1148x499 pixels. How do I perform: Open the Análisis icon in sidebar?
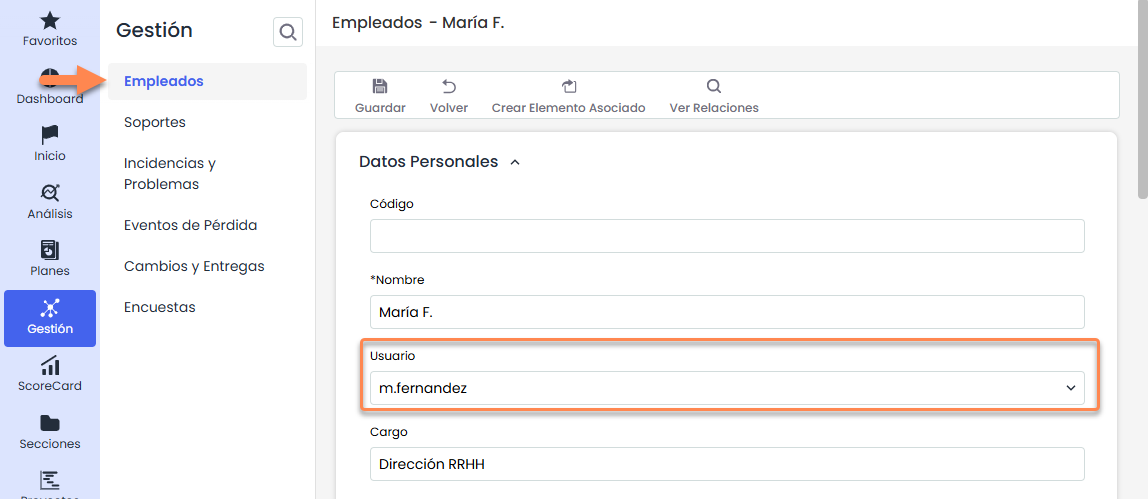pyautogui.click(x=50, y=193)
